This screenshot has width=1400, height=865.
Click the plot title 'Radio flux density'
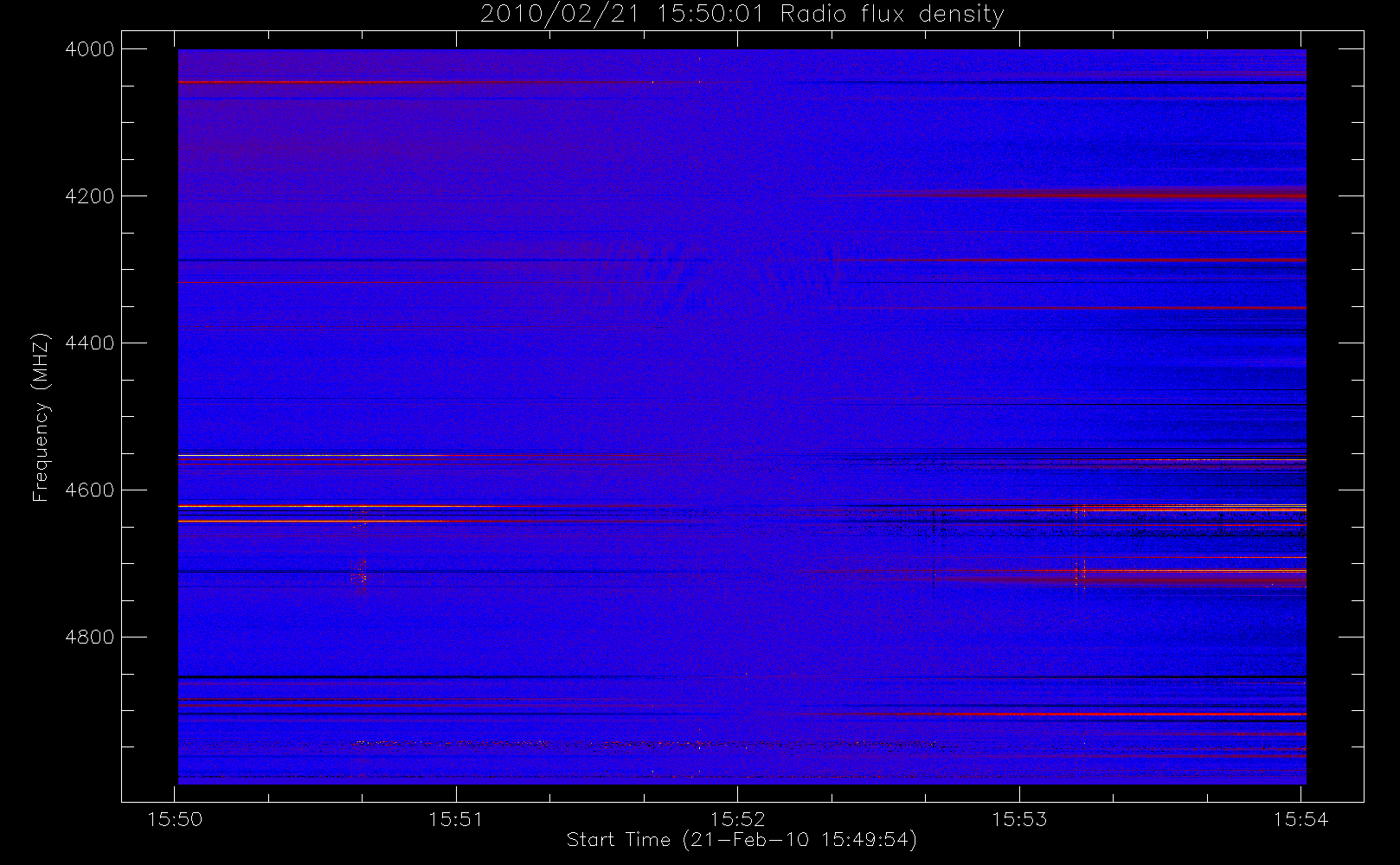click(x=892, y=15)
